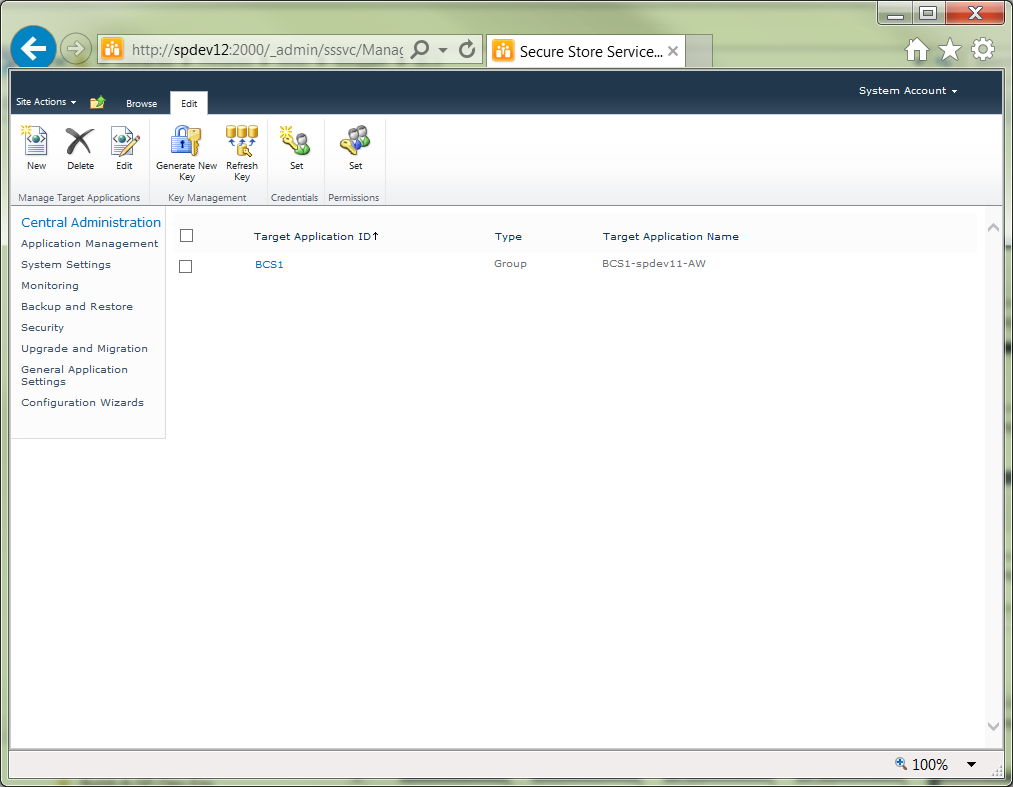Viewport: 1013px width, 787px height.
Task: Click the browser forward arrow
Action: click(x=76, y=48)
